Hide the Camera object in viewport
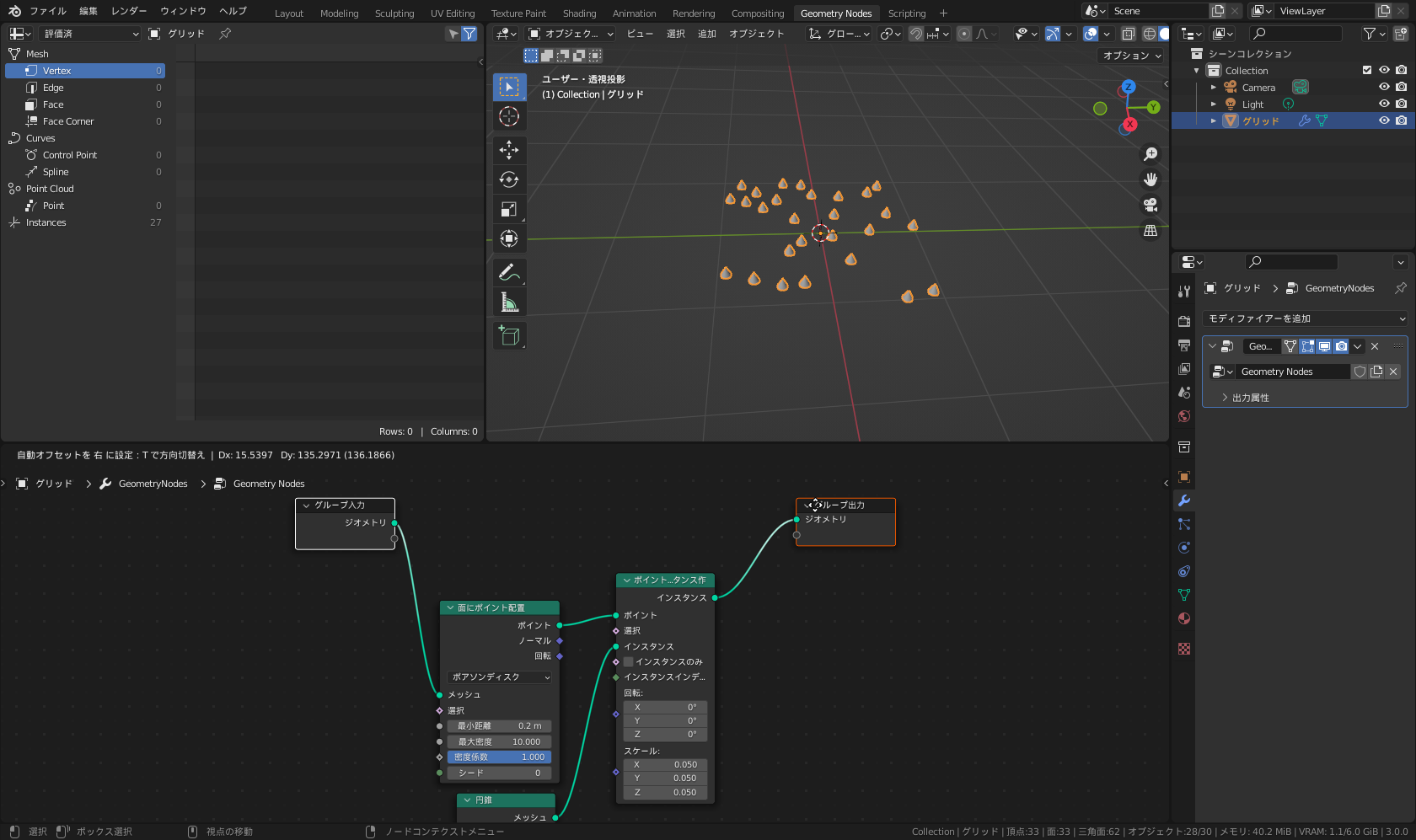The width and height of the screenshot is (1416, 840). (x=1384, y=87)
